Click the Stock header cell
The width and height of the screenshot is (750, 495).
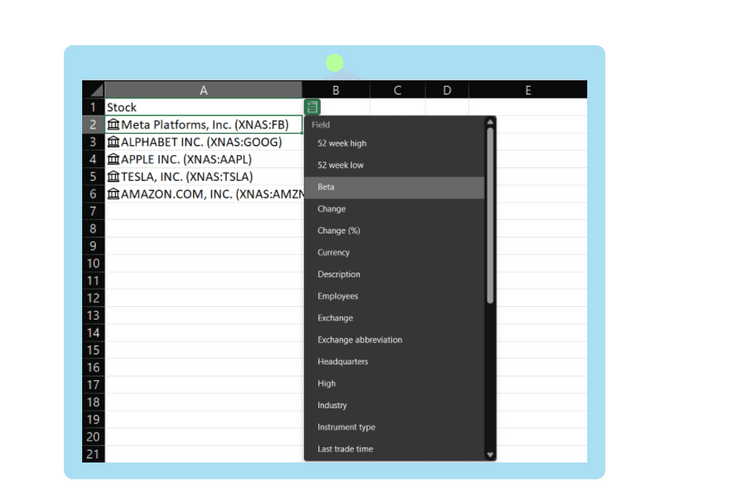(x=203, y=107)
